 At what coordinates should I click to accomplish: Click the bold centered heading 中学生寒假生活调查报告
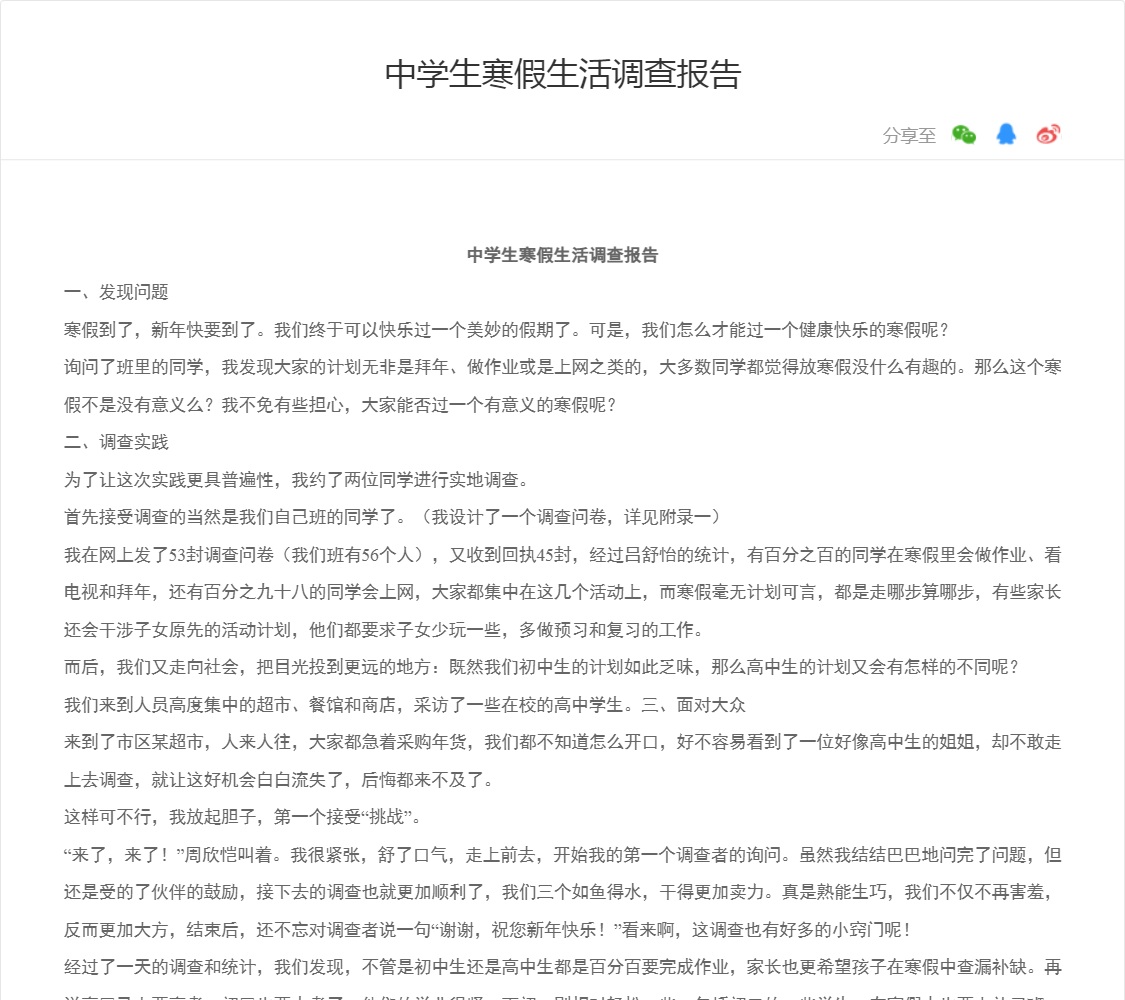pyautogui.click(x=562, y=255)
